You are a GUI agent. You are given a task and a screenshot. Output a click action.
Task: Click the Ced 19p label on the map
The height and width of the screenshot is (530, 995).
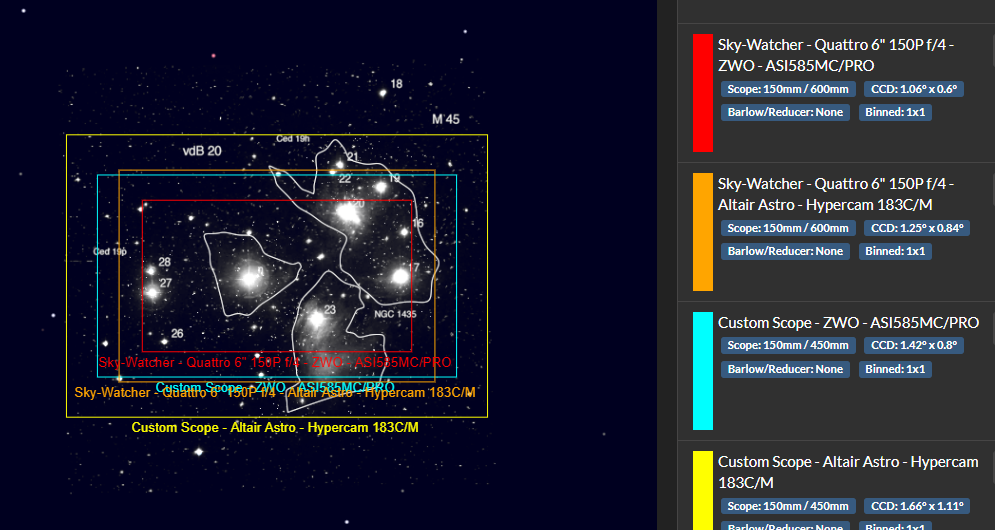(x=110, y=251)
